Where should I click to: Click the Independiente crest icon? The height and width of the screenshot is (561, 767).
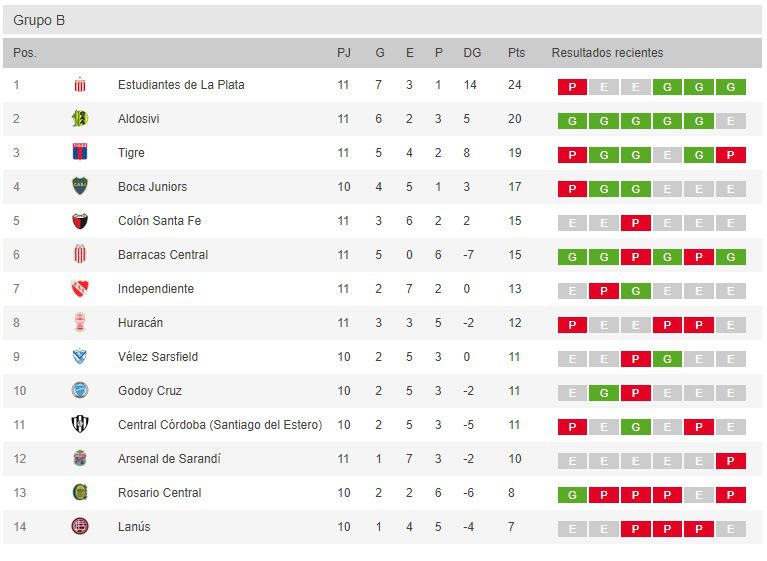80,289
